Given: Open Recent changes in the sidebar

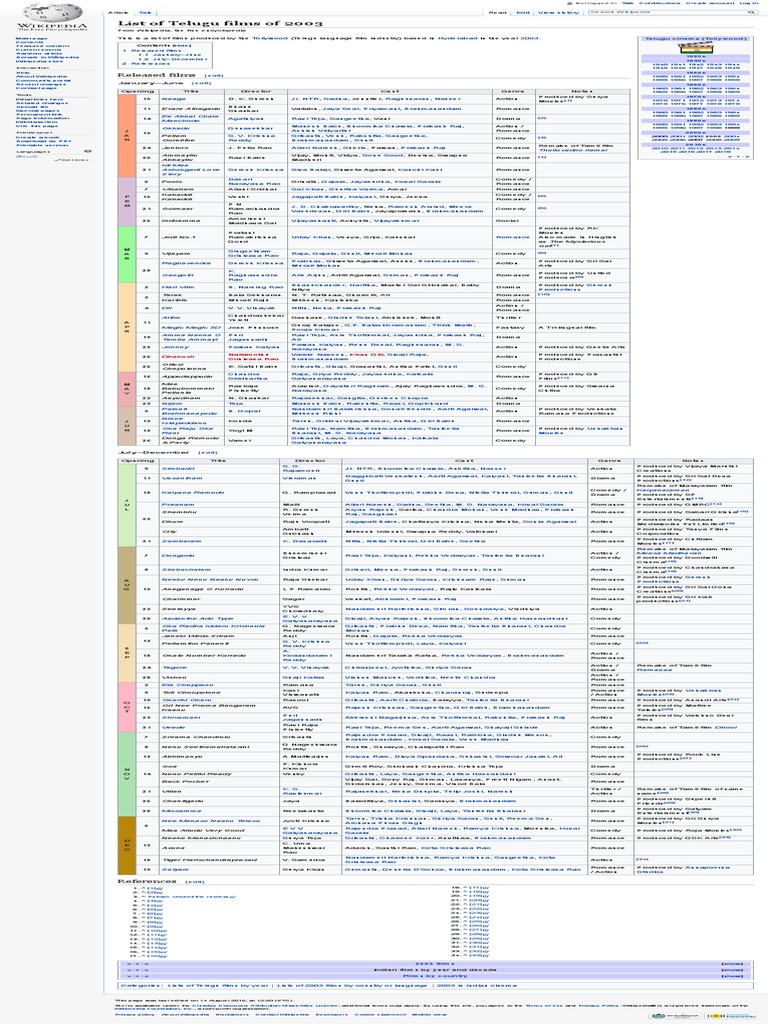Looking at the screenshot, I should (40, 84).
